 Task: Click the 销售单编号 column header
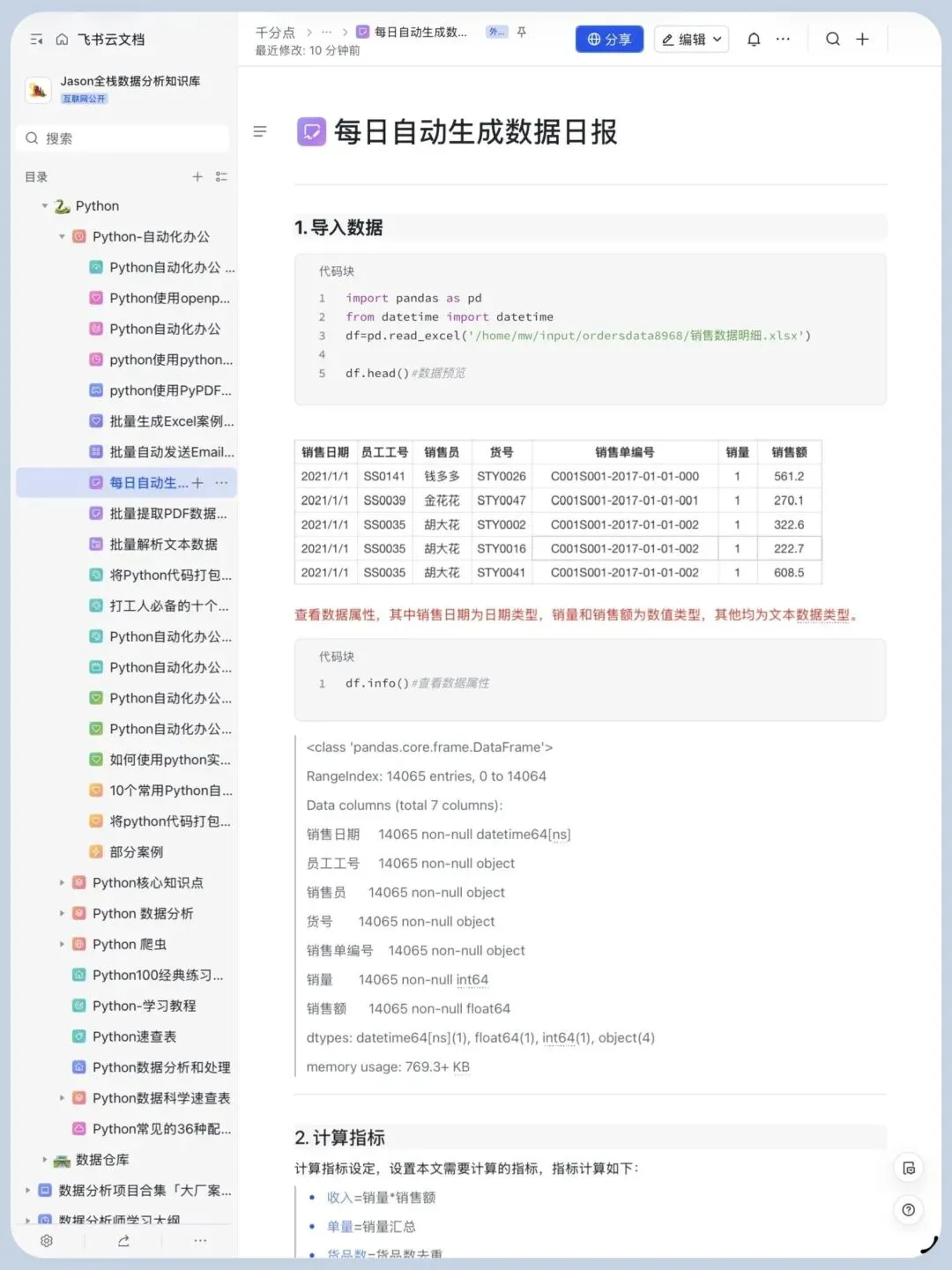click(624, 452)
